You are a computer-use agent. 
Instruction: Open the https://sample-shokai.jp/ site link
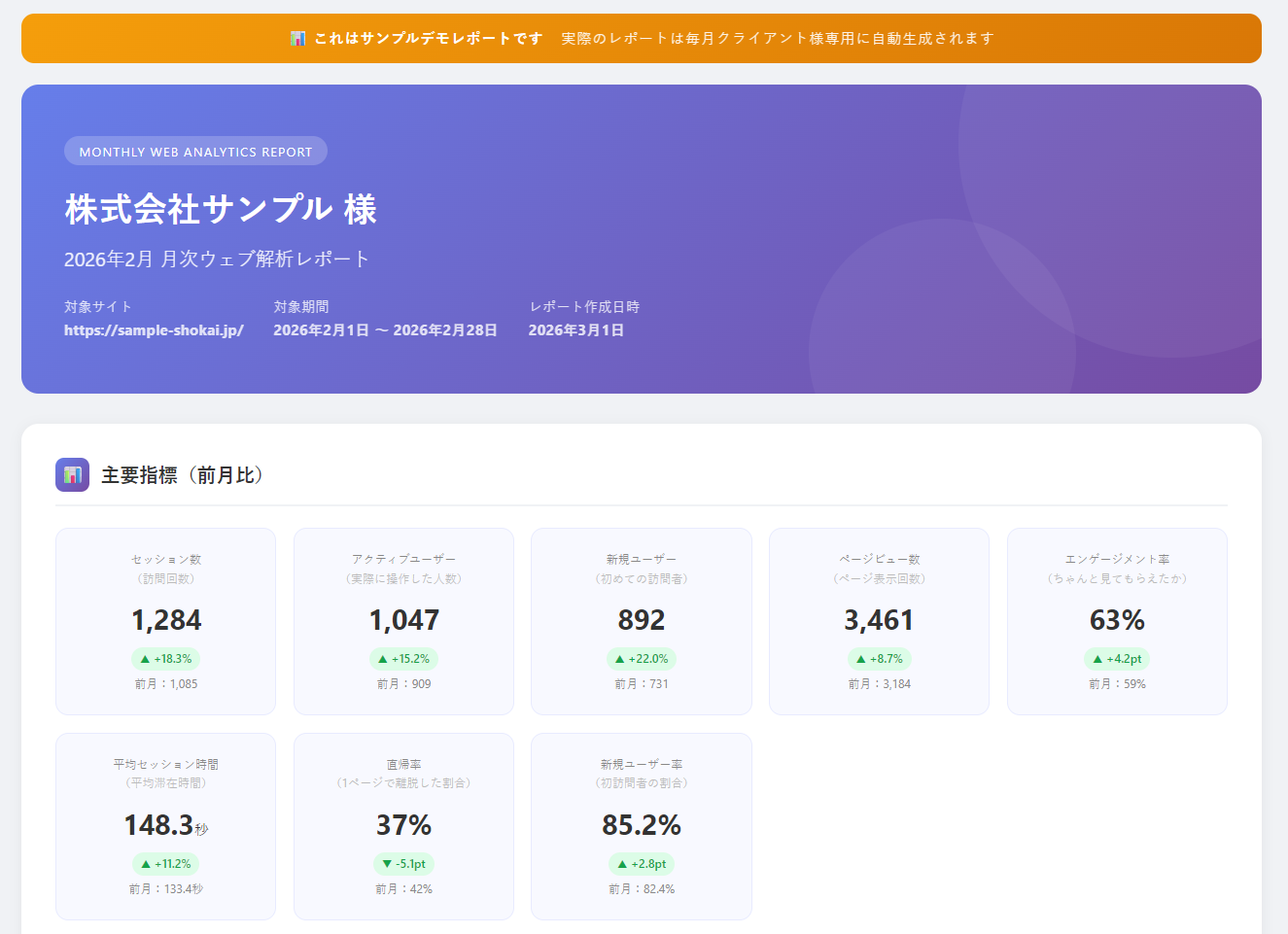[154, 330]
